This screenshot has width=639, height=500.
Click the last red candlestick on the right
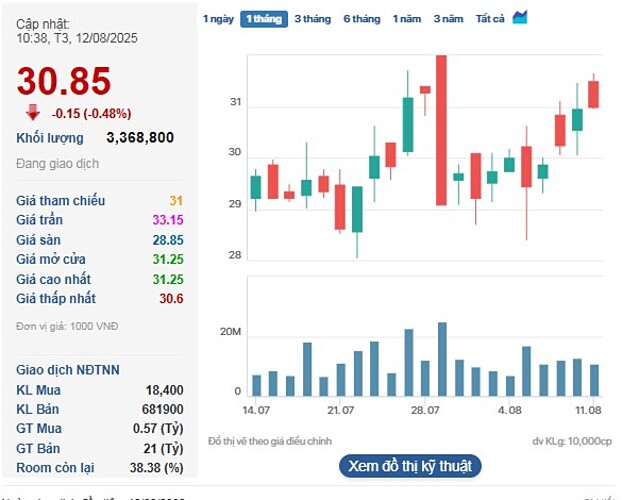[x=593, y=94]
